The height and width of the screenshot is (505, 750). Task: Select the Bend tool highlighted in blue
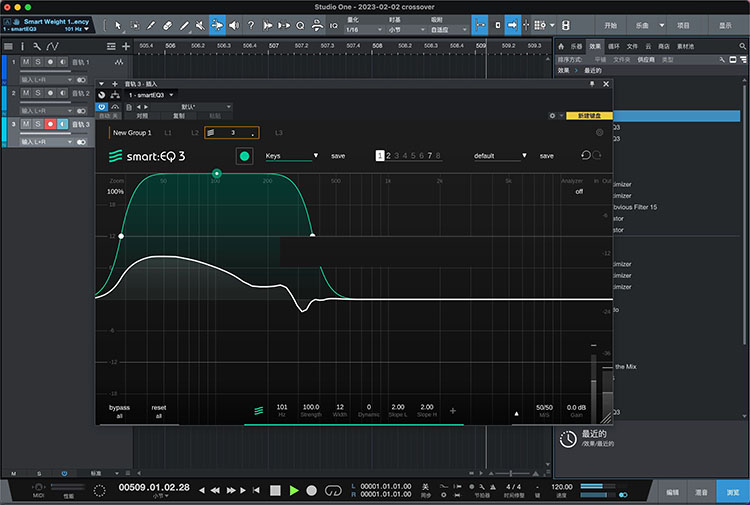[x=217, y=25]
